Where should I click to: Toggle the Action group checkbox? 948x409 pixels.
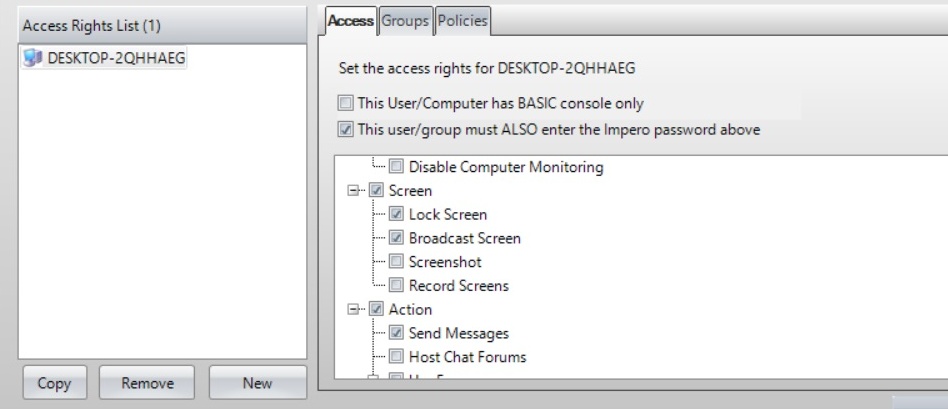(x=376, y=309)
